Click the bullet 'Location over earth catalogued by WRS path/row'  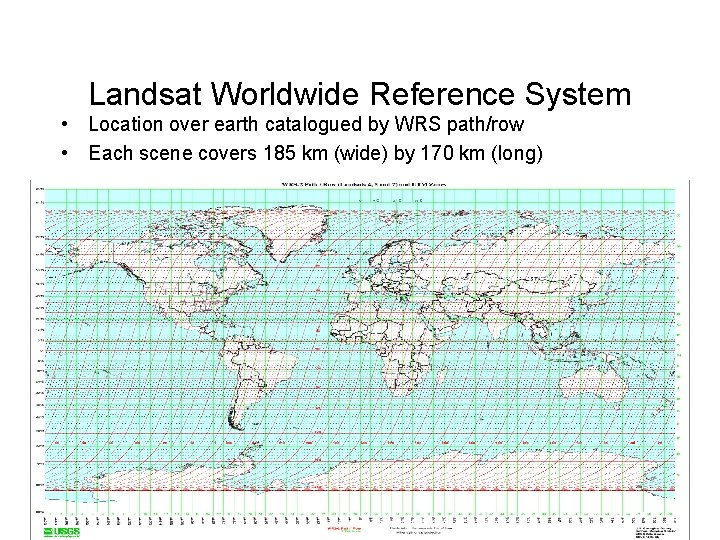point(306,124)
